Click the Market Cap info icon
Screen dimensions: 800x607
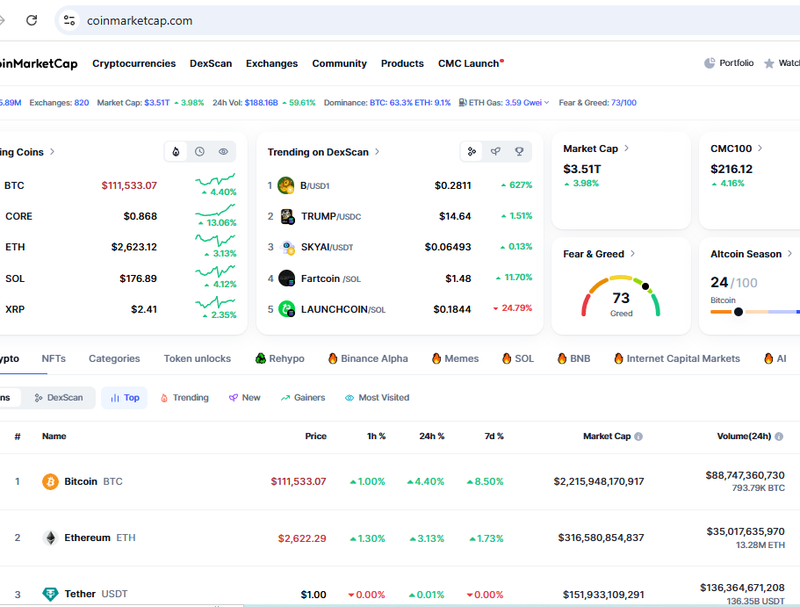[x=638, y=437]
